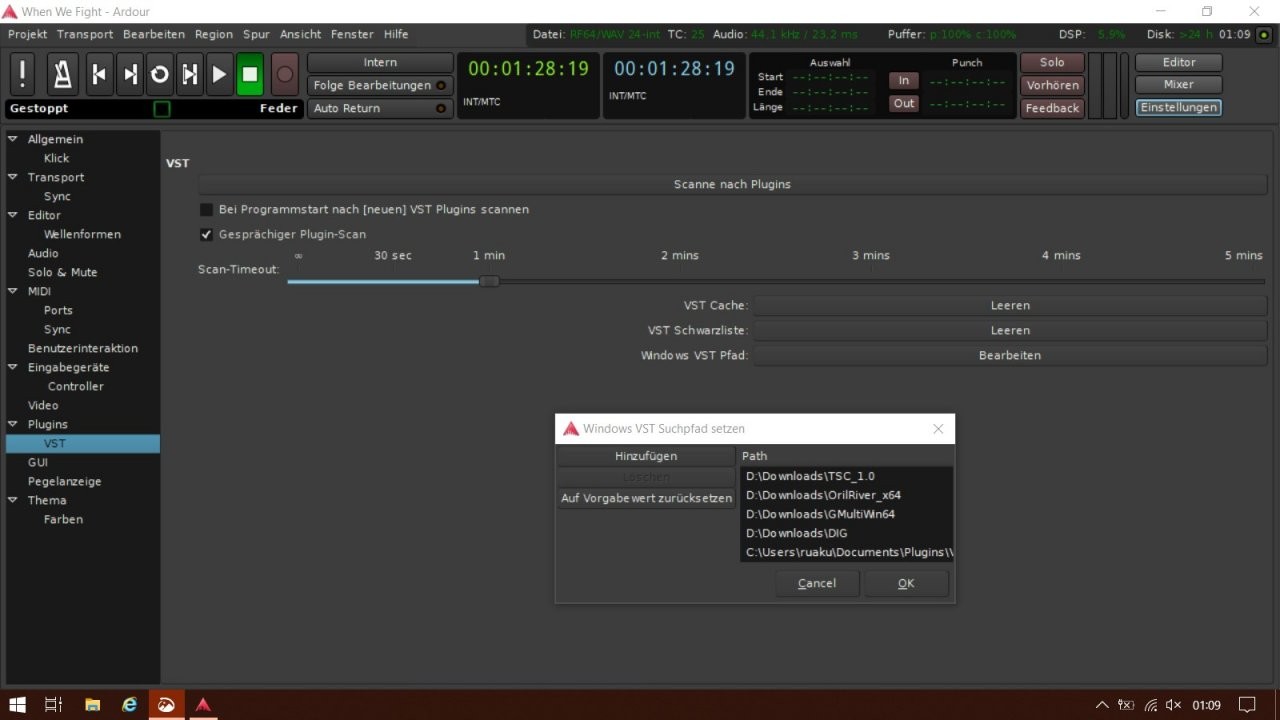Open the Ansicht menu
1280x720 pixels.
coord(301,34)
